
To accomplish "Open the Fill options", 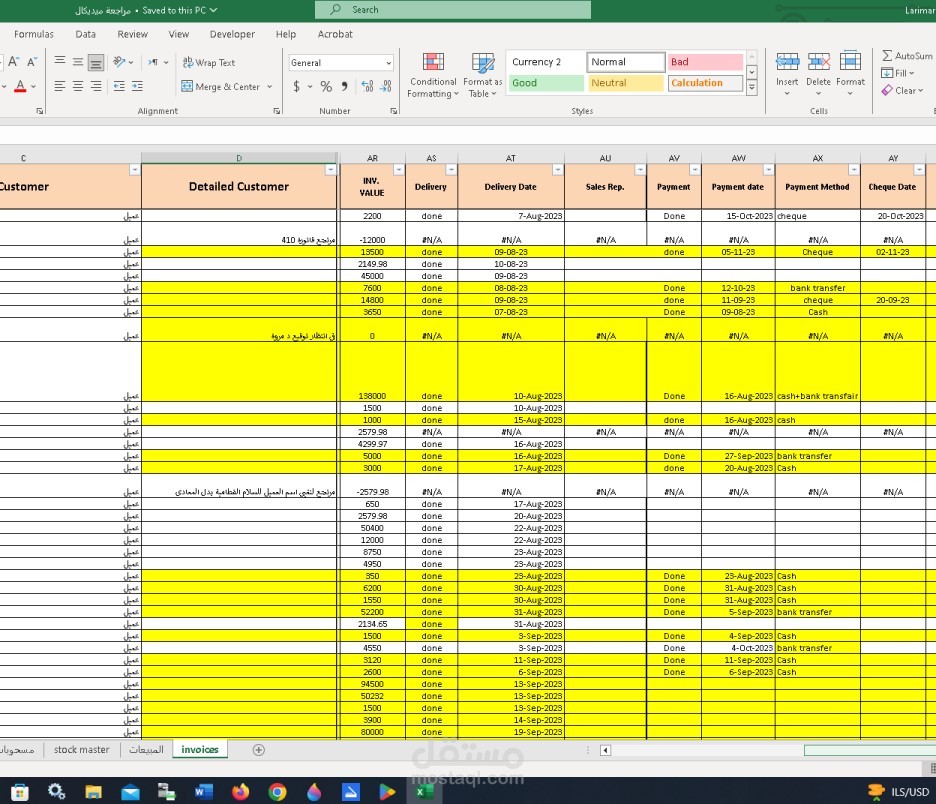I will click(x=898, y=73).
